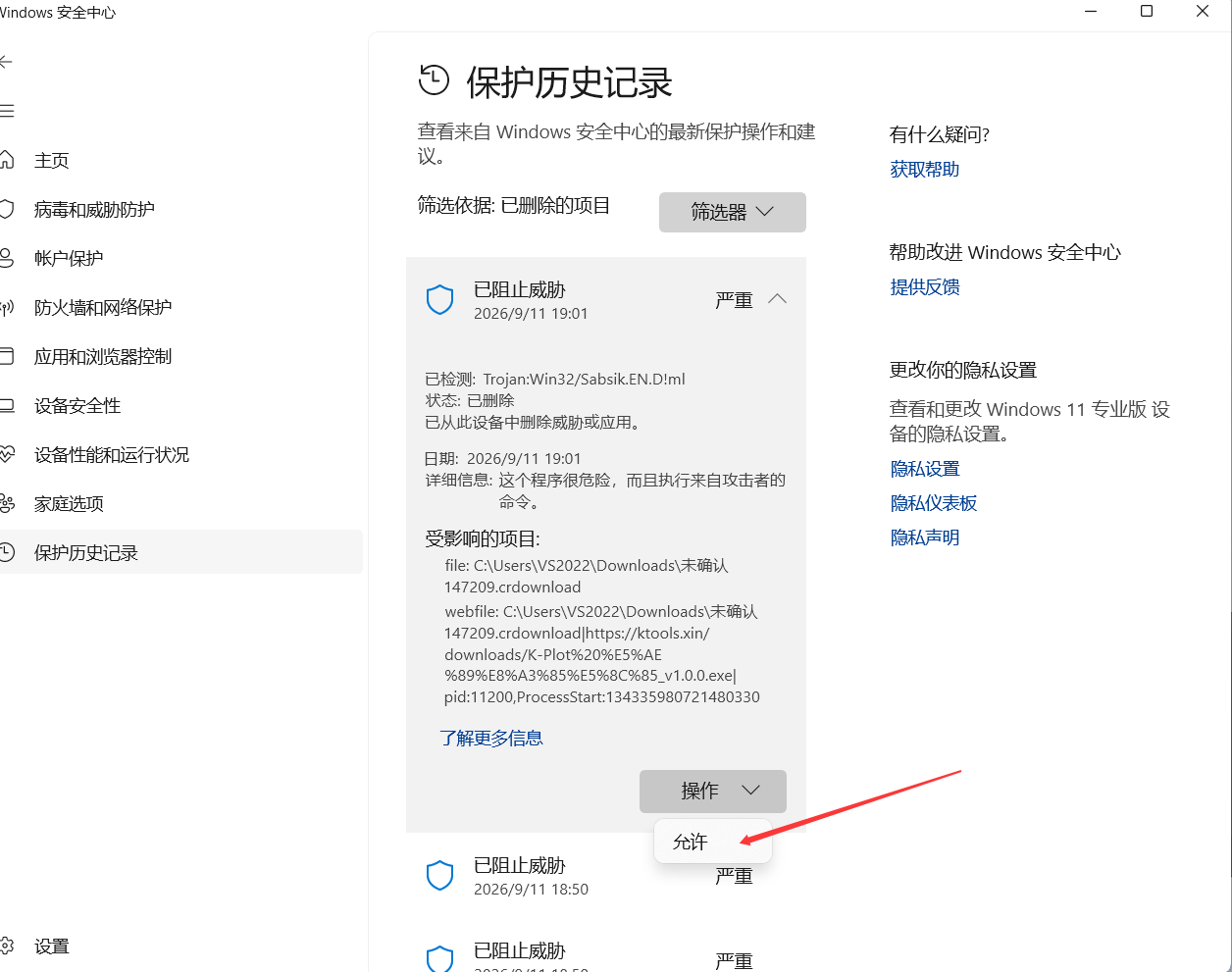Open the 操作 actions dropdown

713,791
